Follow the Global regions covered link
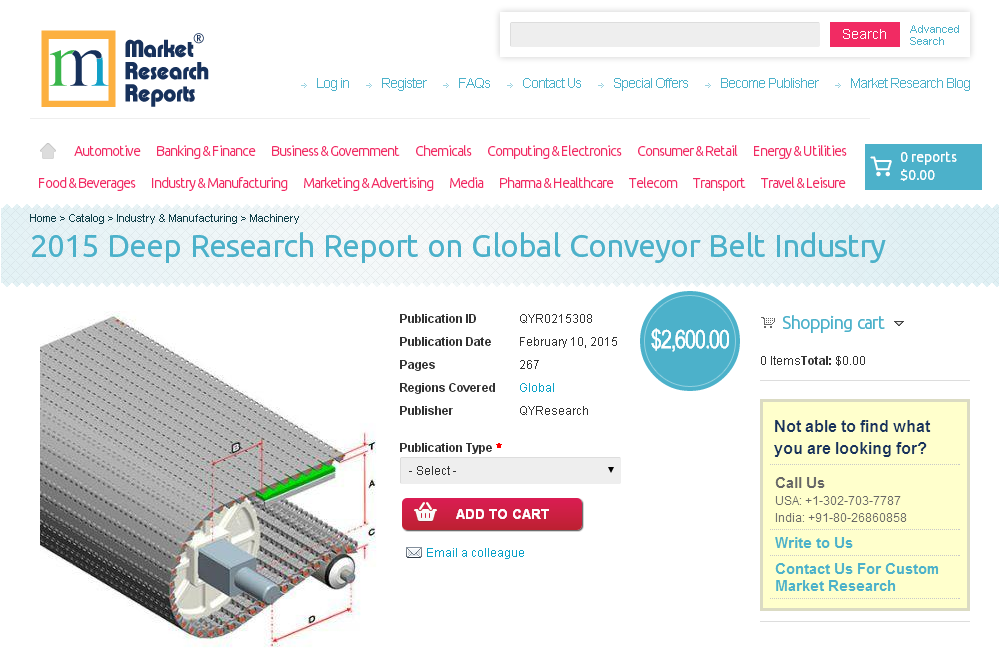The width and height of the screenshot is (1000, 658). (x=536, y=387)
